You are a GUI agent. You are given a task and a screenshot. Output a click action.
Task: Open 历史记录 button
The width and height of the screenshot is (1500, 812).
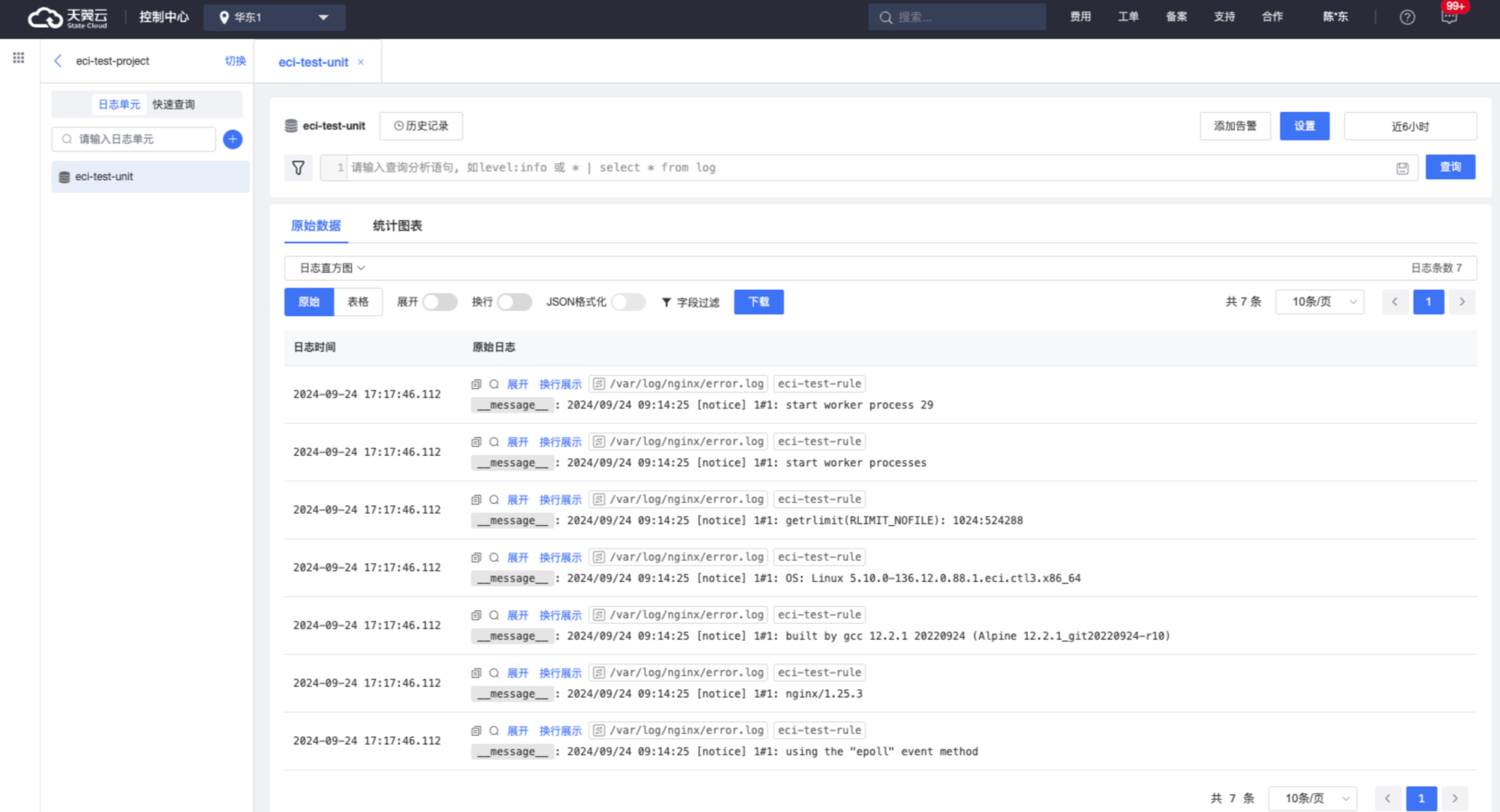(x=421, y=126)
